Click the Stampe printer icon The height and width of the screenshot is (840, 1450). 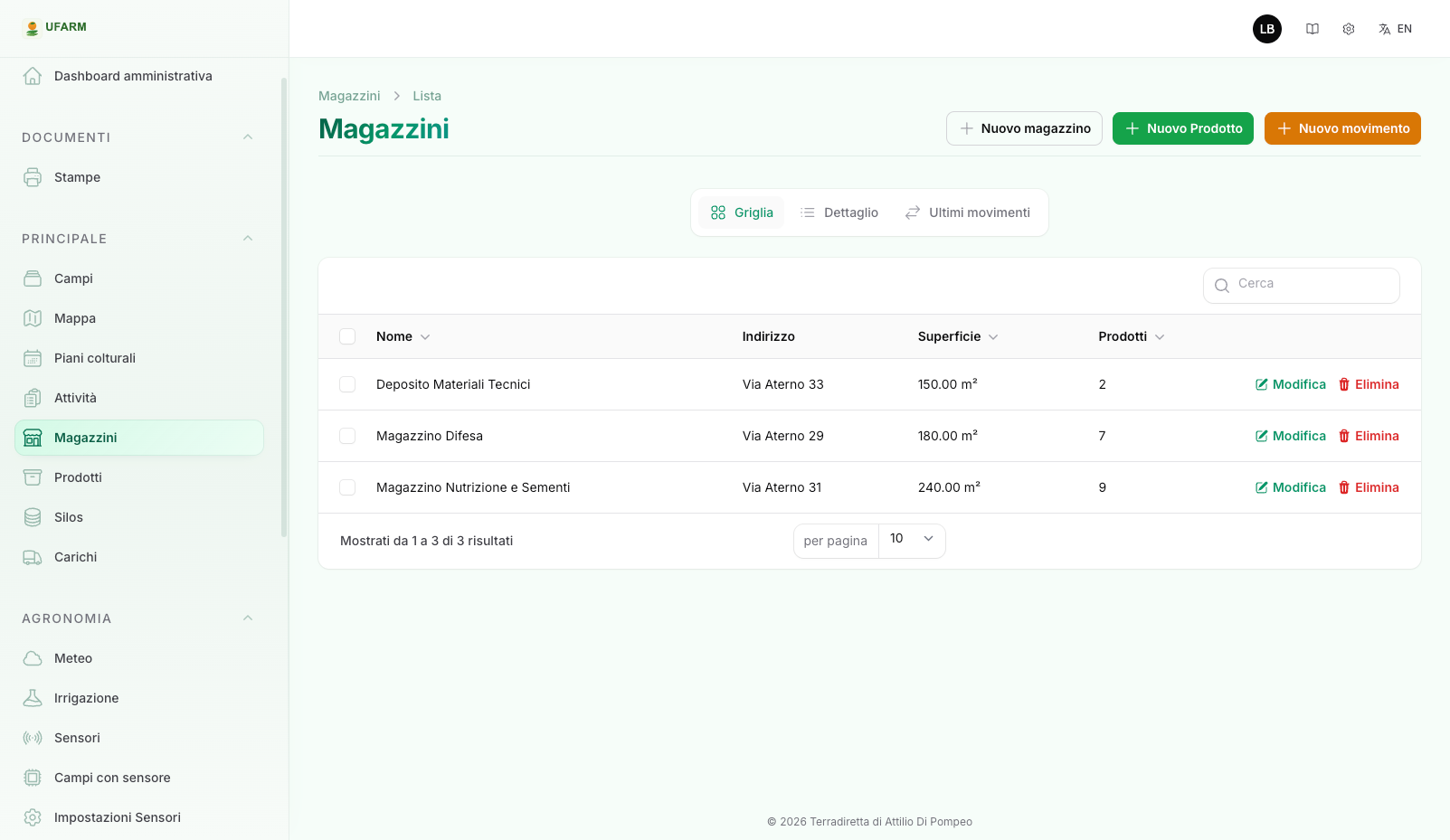coord(33,177)
